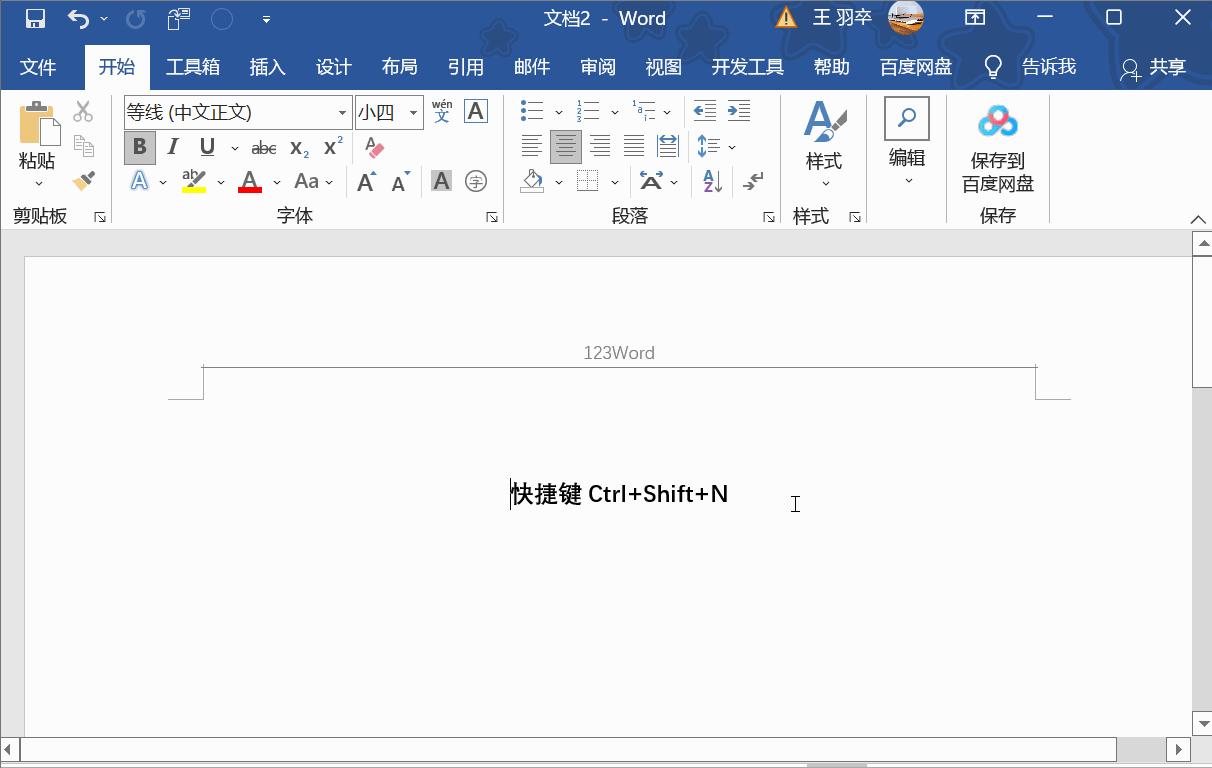The width and height of the screenshot is (1212, 768).
Task: Switch to the 插入 ribbon tab
Action: (x=266, y=67)
